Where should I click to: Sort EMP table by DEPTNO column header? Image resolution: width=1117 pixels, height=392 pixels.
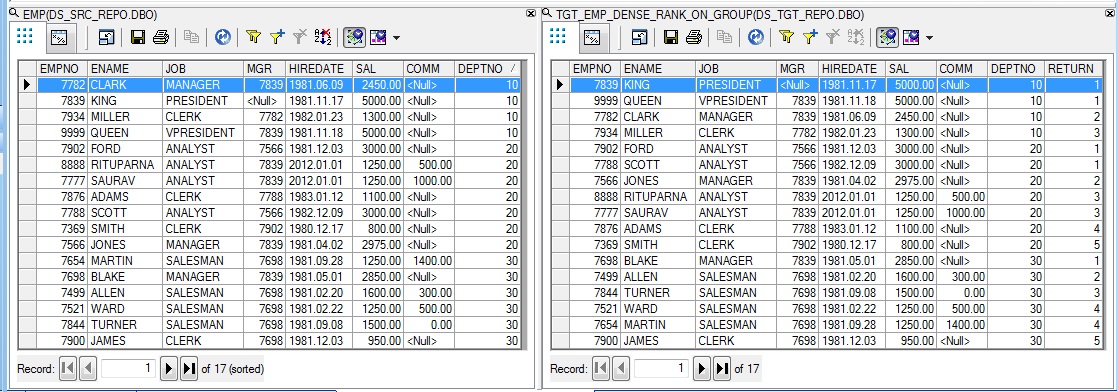[487, 68]
